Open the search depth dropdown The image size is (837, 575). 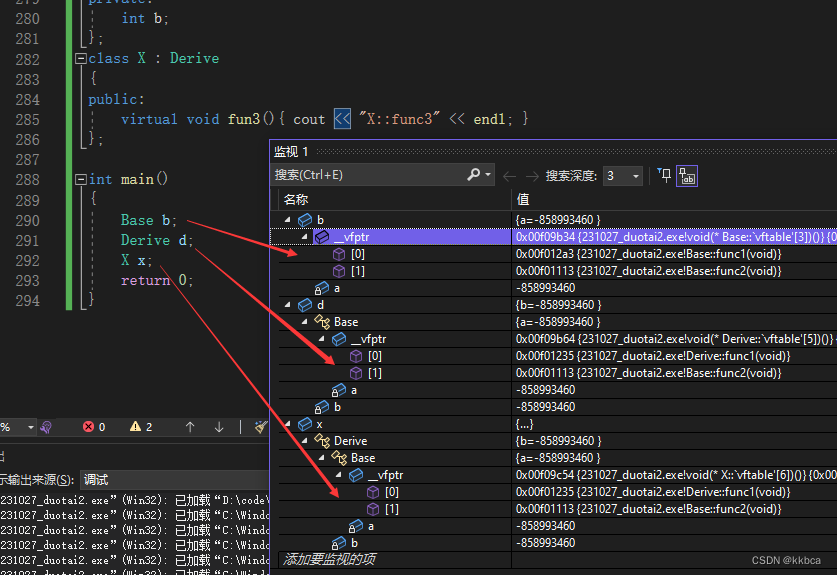(636, 176)
